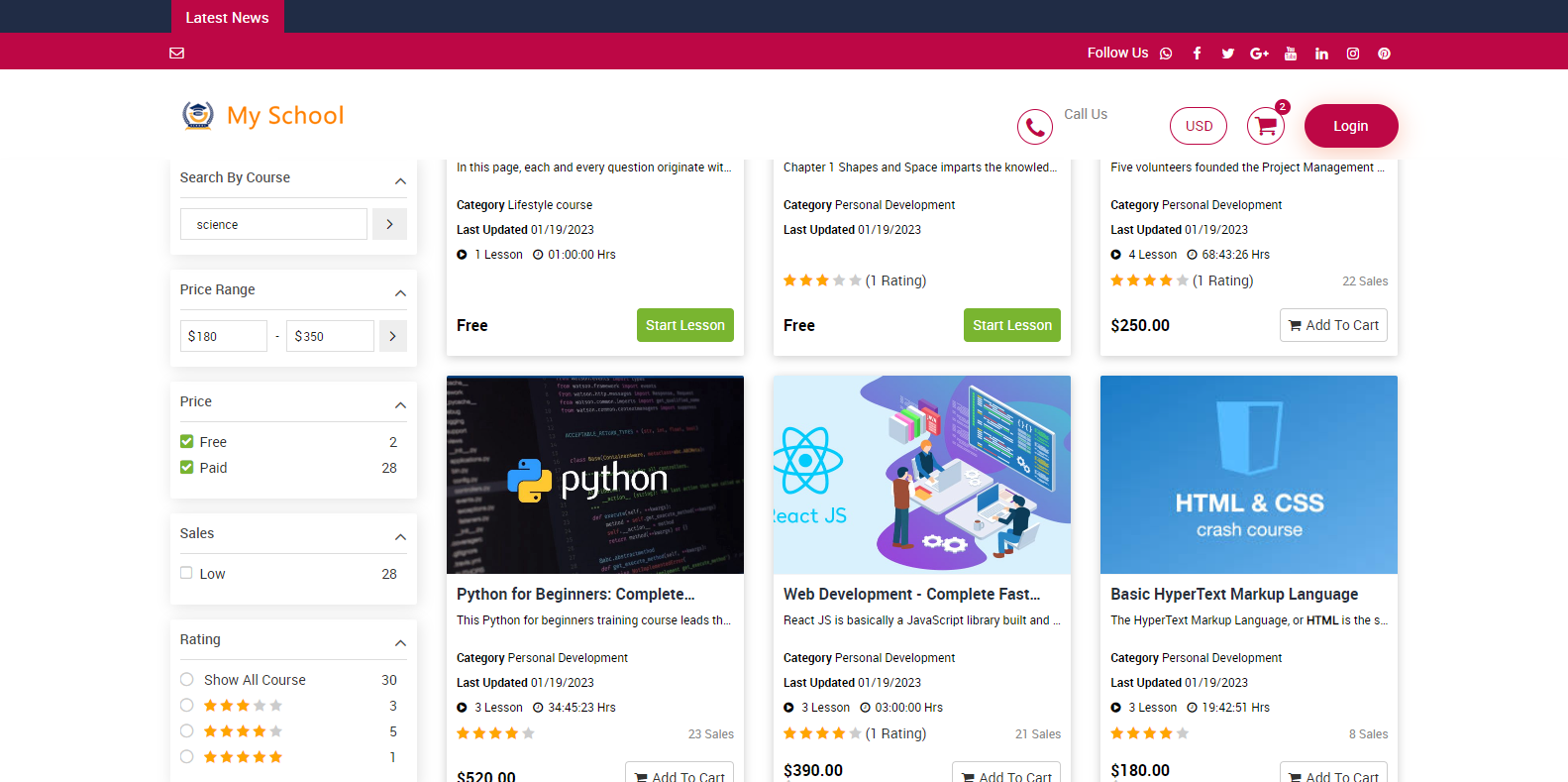This screenshot has width=1568, height=782.
Task: Click the Login button
Action: click(x=1350, y=126)
